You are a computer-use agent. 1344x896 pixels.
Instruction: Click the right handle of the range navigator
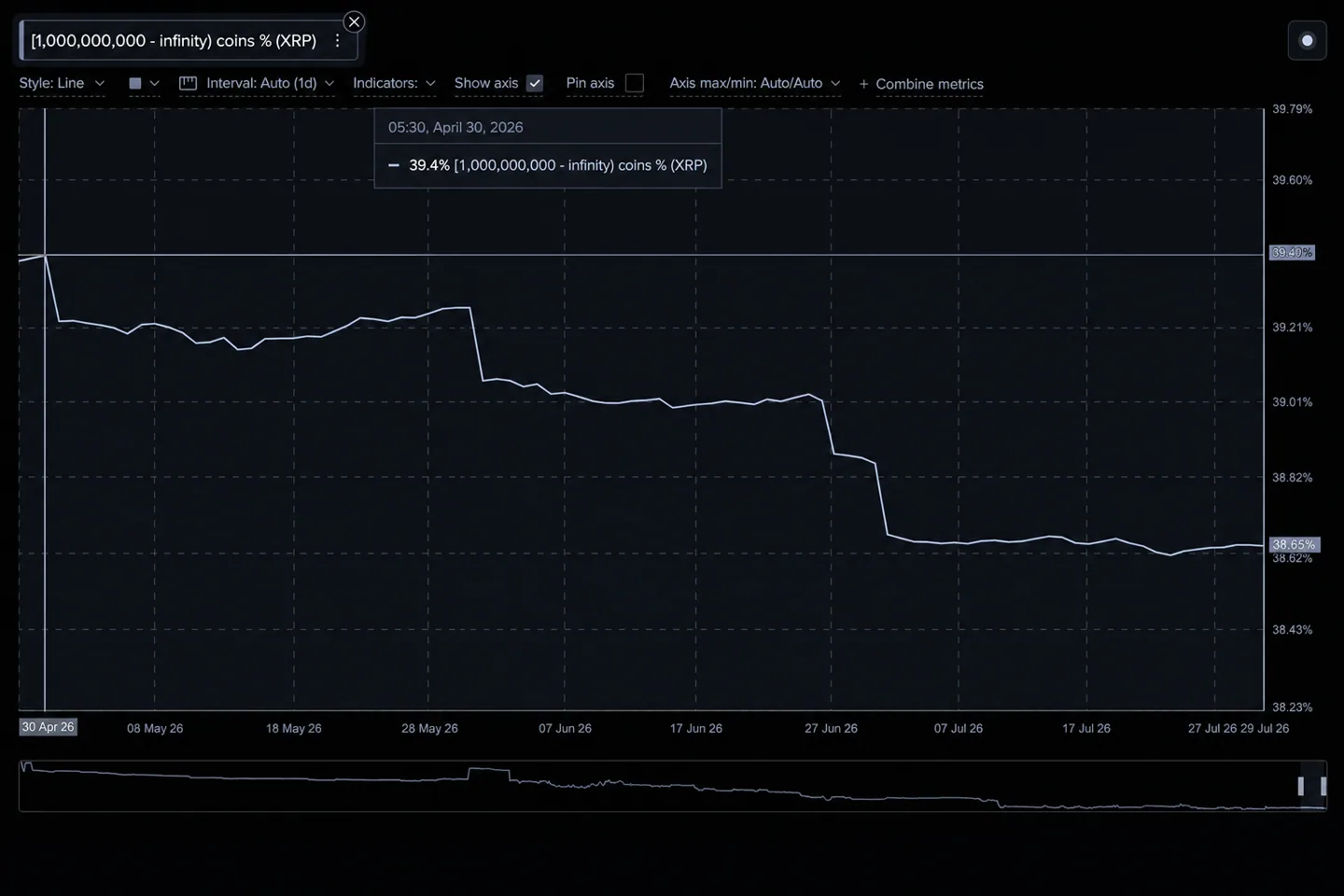click(x=1323, y=786)
